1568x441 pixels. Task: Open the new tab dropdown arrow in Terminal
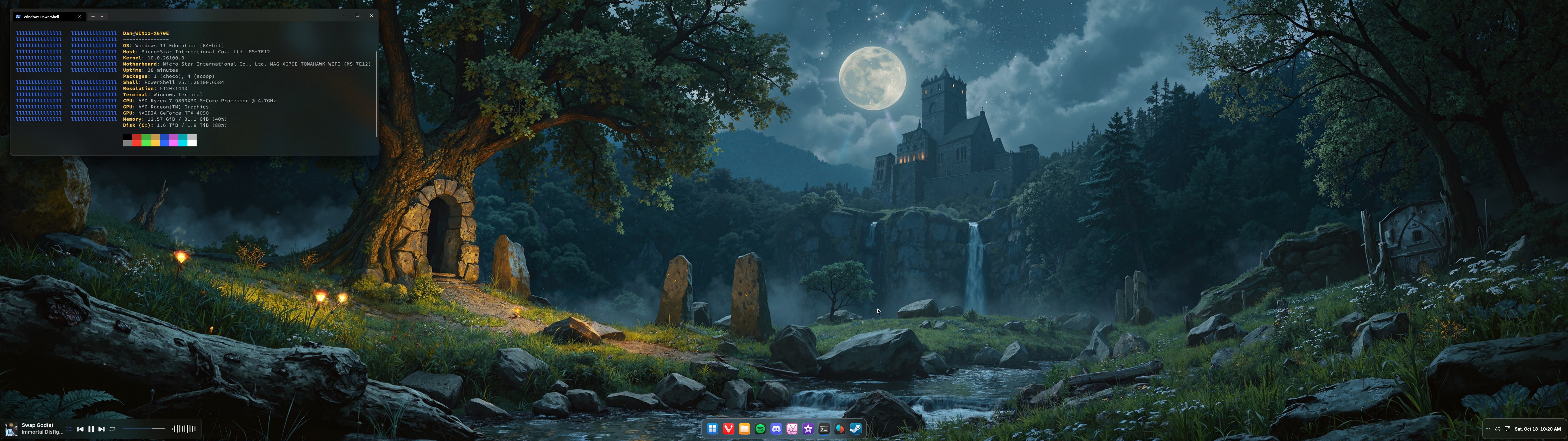[x=102, y=17]
